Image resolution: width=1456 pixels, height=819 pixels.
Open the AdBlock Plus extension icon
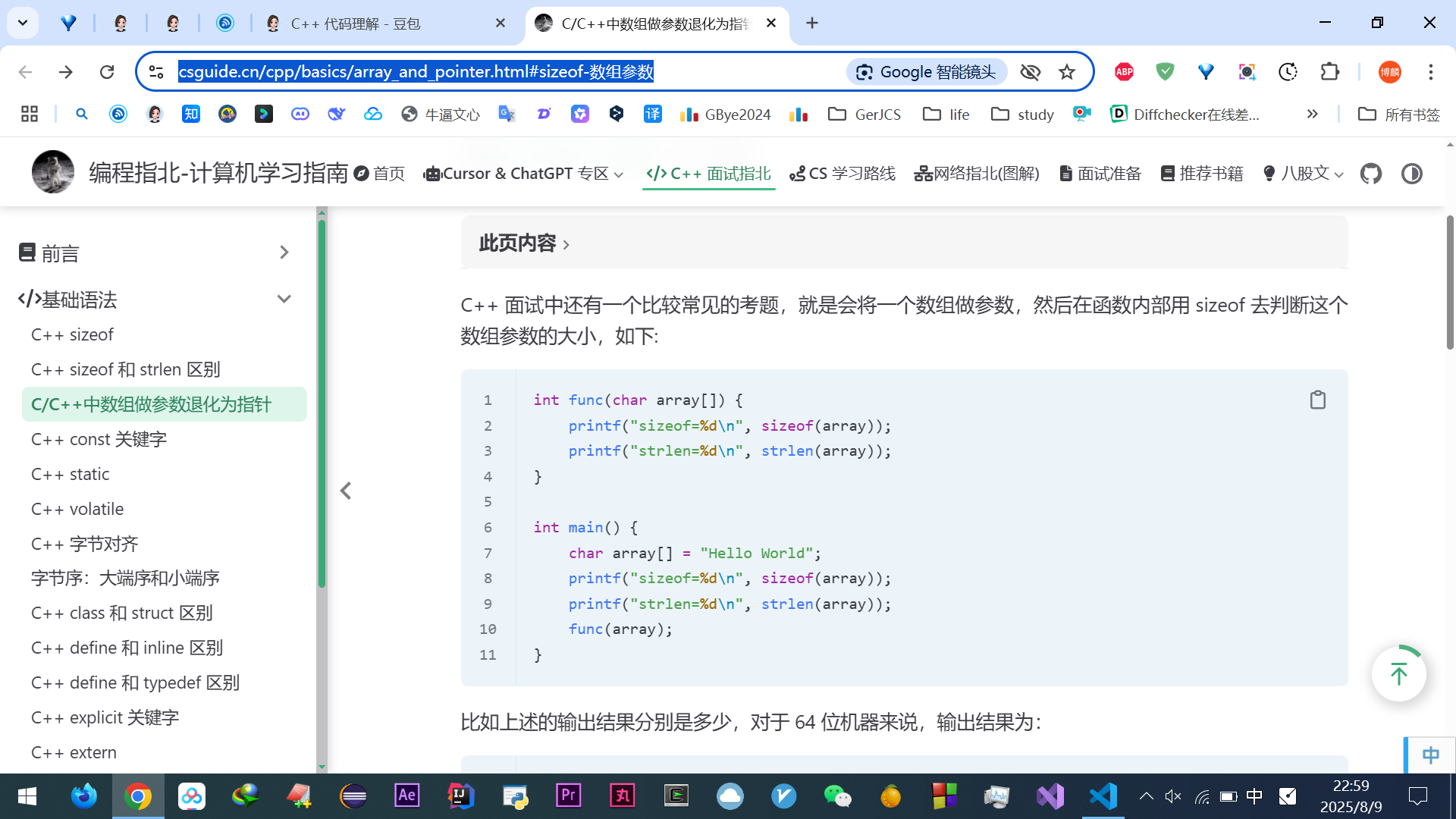[1124, 72]
